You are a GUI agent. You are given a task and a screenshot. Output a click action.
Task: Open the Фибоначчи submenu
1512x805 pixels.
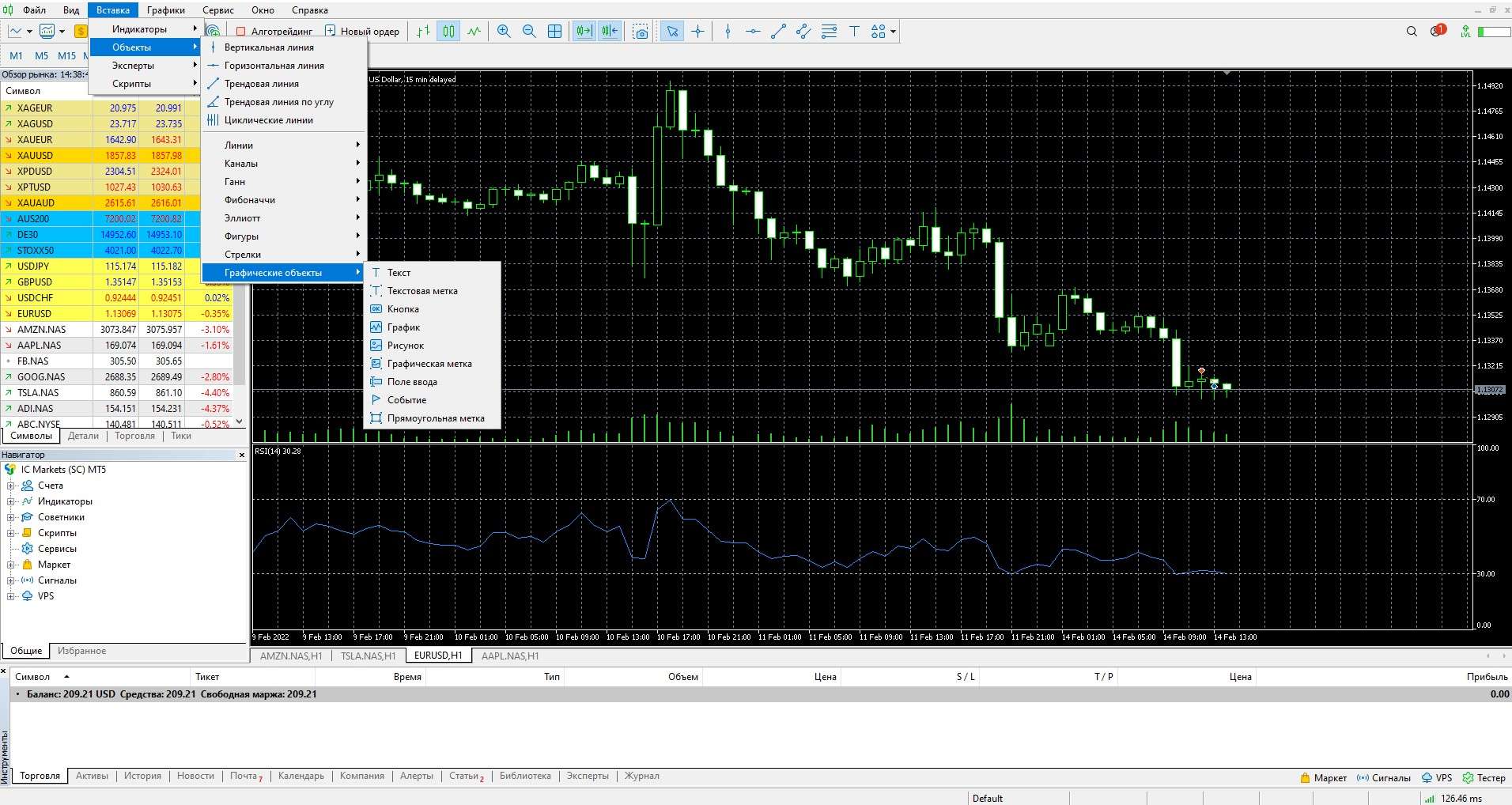coord(283,200)
